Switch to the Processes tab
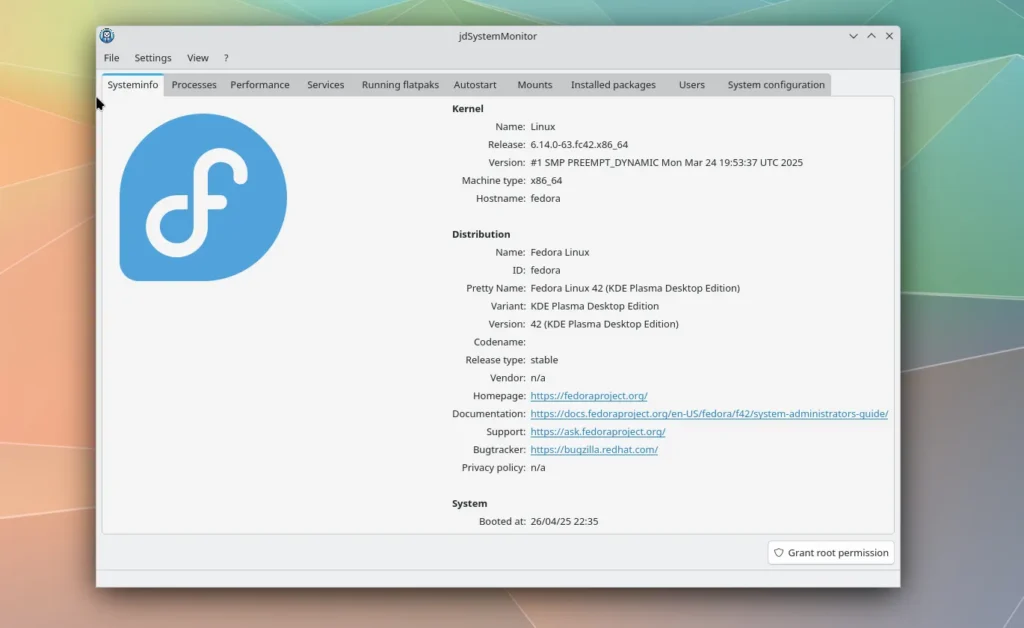Screen dimensions: 1024x628 click(x=194, y=85)
